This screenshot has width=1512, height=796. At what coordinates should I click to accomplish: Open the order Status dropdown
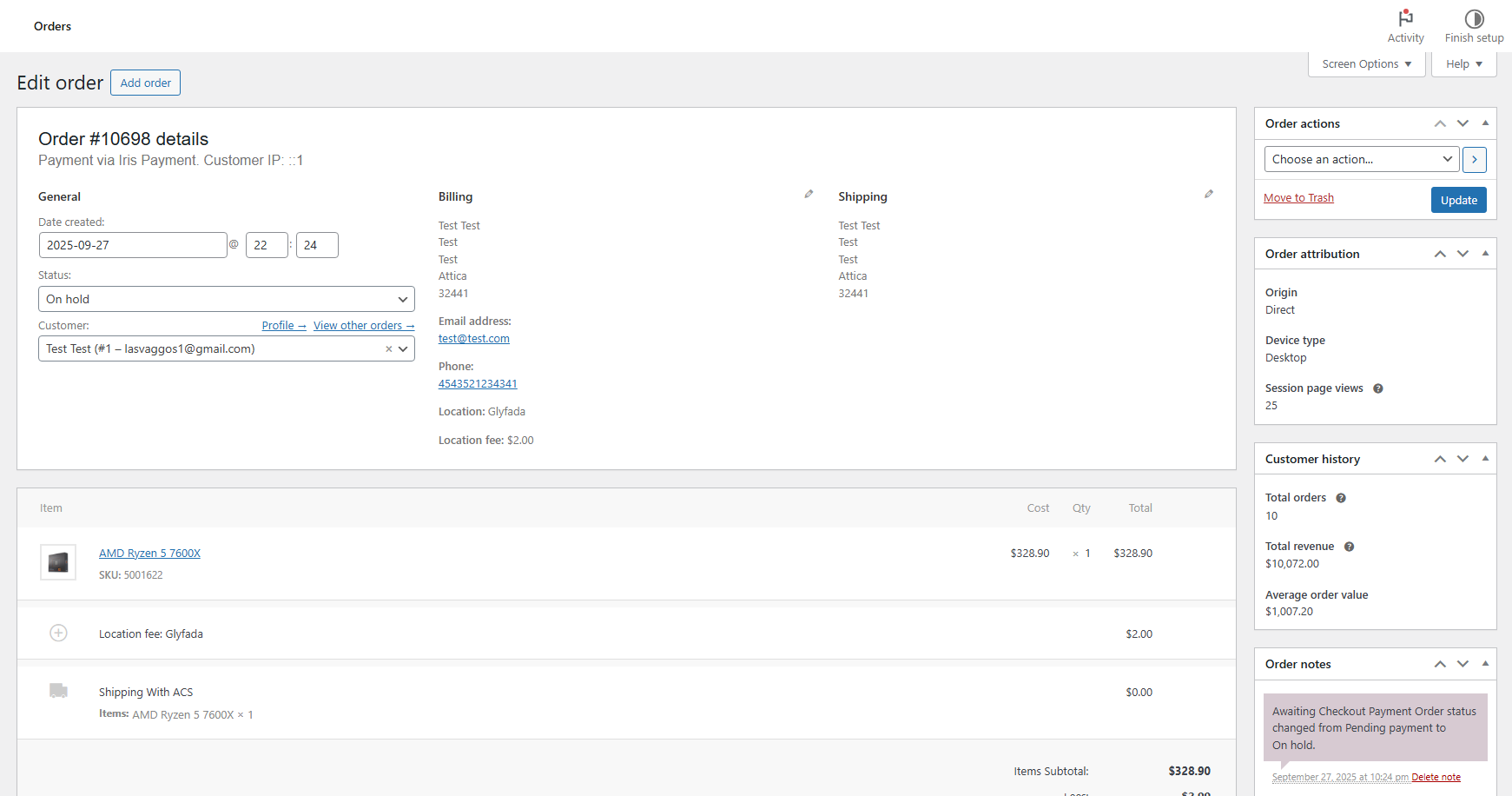[x=226, y=299]
